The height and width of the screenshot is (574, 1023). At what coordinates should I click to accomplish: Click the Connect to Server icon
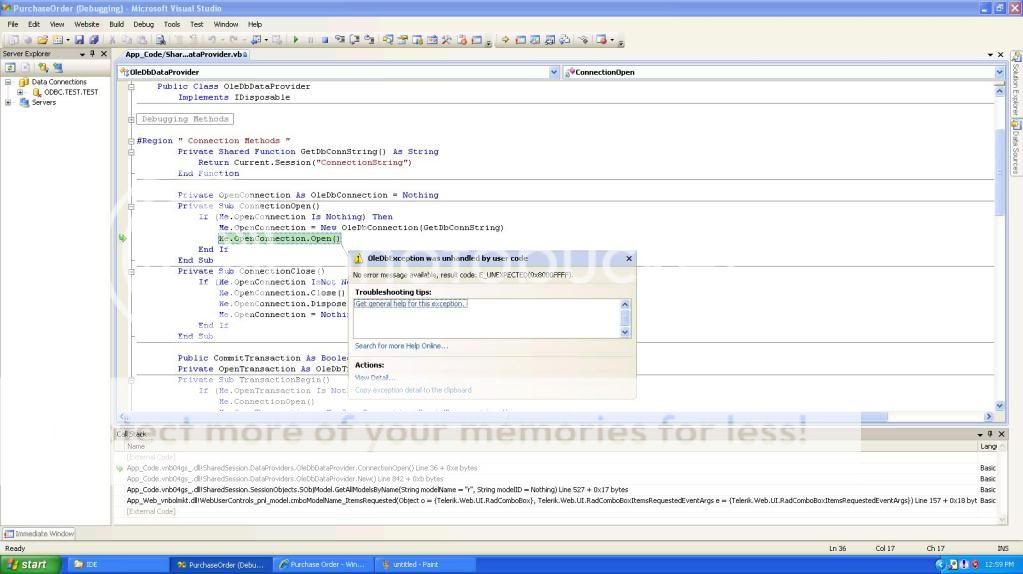point(58,67)
